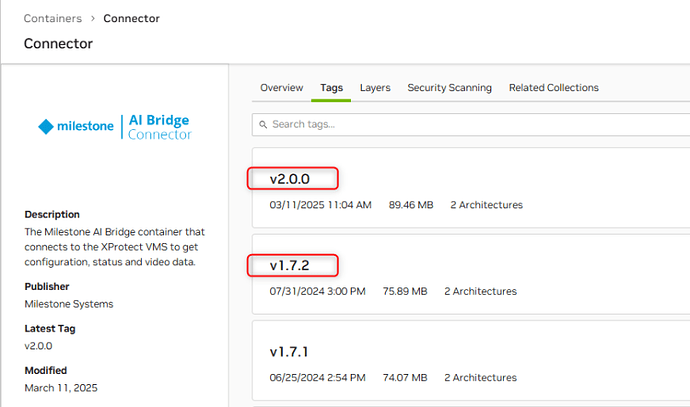Click the Modified heading in the sidebar
This screenshot has height=407, width=690.
(x=45, y=370)
